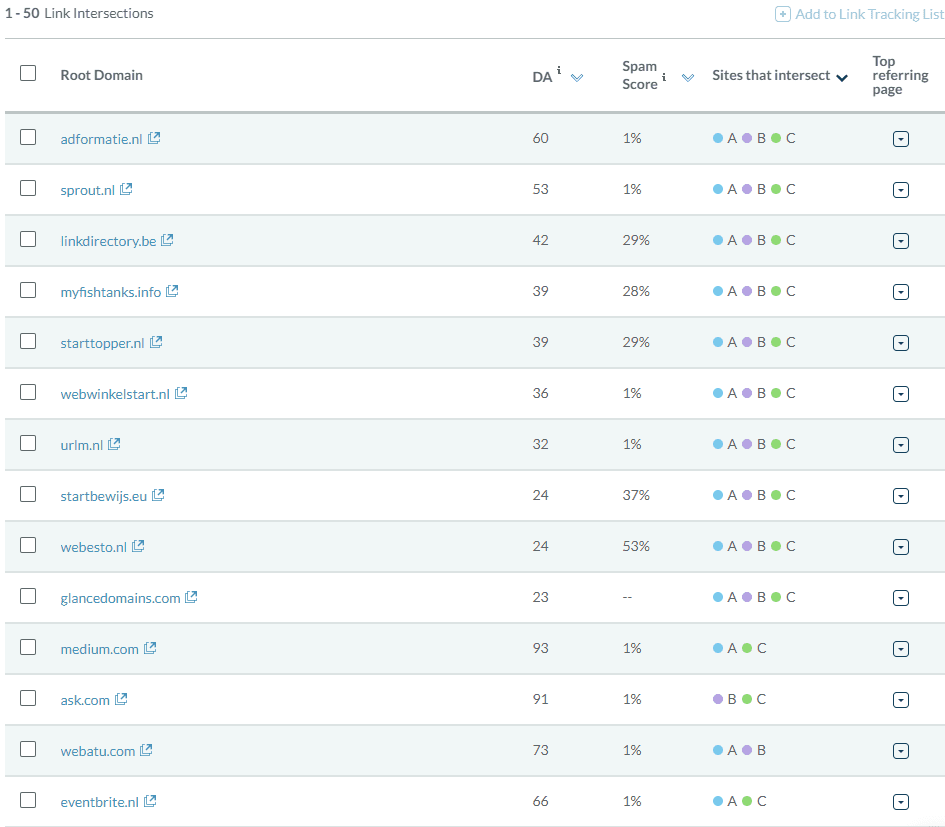Check the medium.com row checkbox
The image size is (945, 827).
(x=28, y=647)
